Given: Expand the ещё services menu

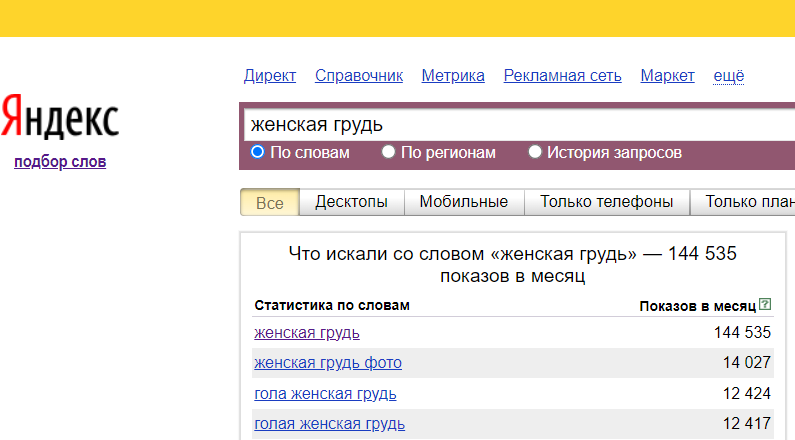Looking at the screenshot, I should (x=729, y=76).
